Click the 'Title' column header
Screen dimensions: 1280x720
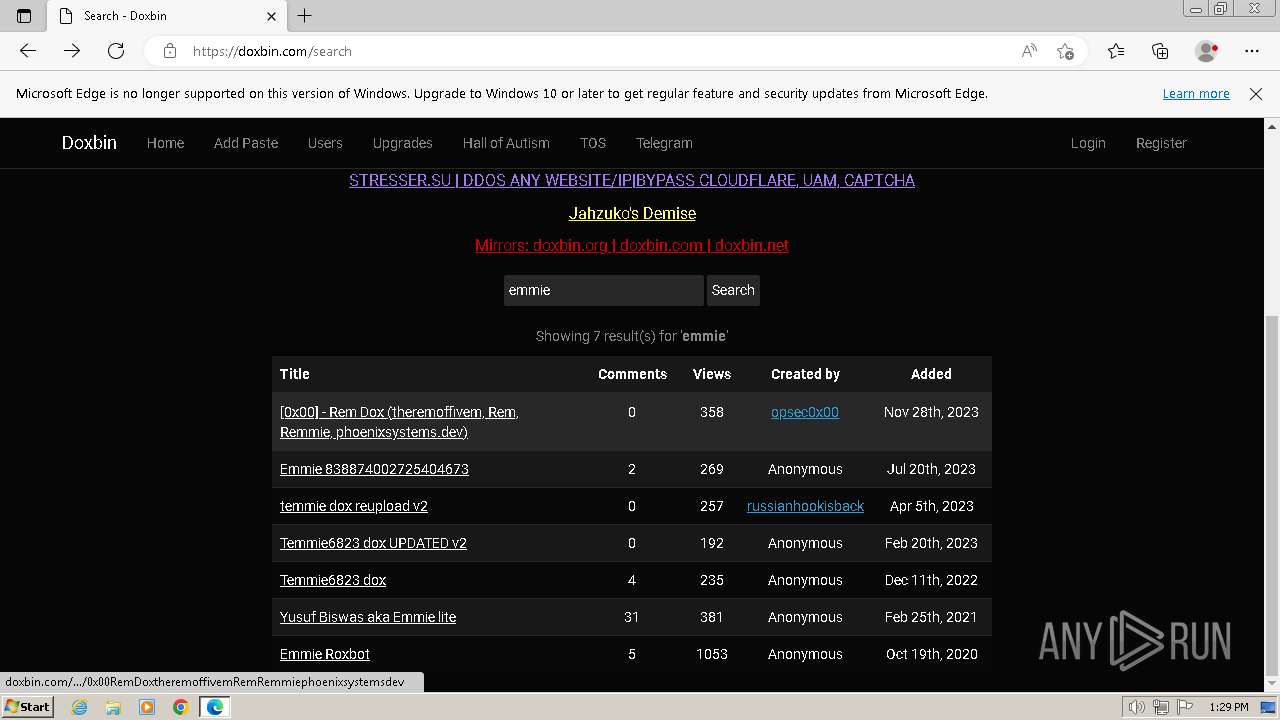[x=295, y=374]
